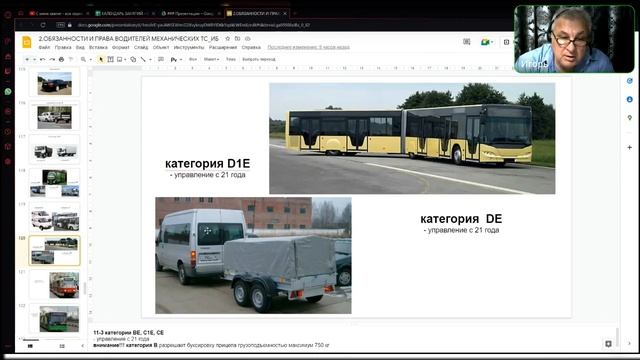This screenshot has width=640, height=360.
Task: Expand the new slide layout dropdown
Action: [x=34, y=60]
